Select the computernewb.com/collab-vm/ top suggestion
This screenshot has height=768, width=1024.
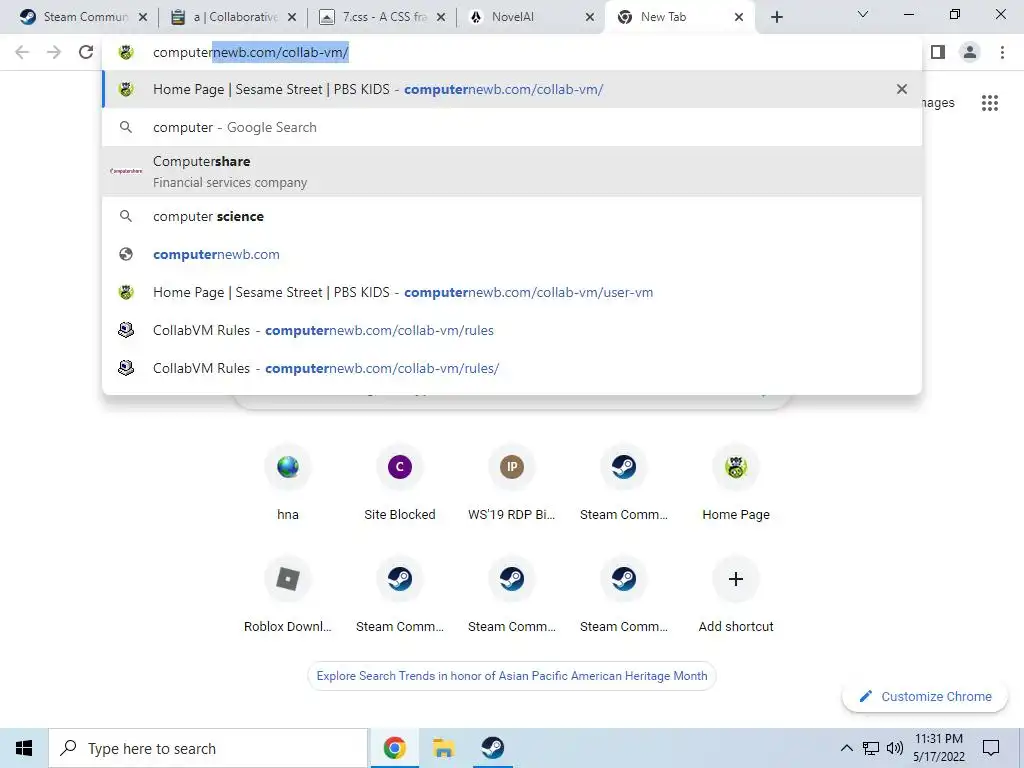[512, 89]
